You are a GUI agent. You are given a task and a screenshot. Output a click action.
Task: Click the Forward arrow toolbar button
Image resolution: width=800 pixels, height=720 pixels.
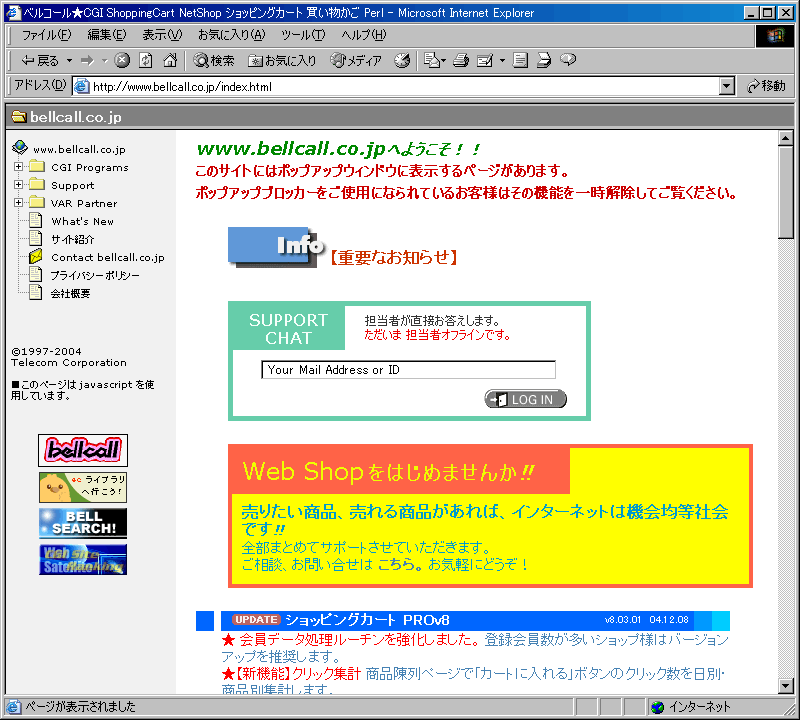click(87, 61)
